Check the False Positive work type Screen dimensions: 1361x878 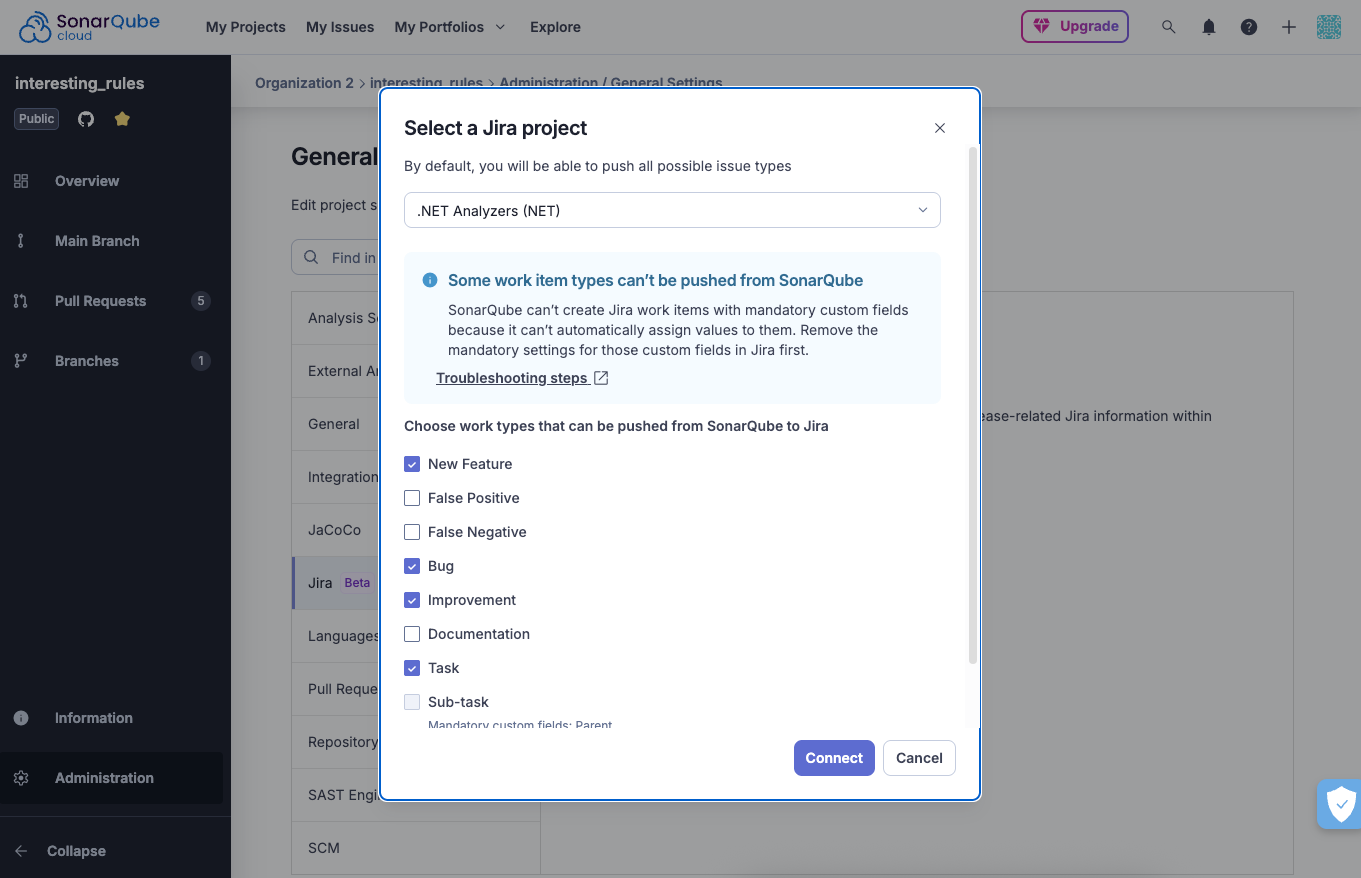(x=411, y=497)
